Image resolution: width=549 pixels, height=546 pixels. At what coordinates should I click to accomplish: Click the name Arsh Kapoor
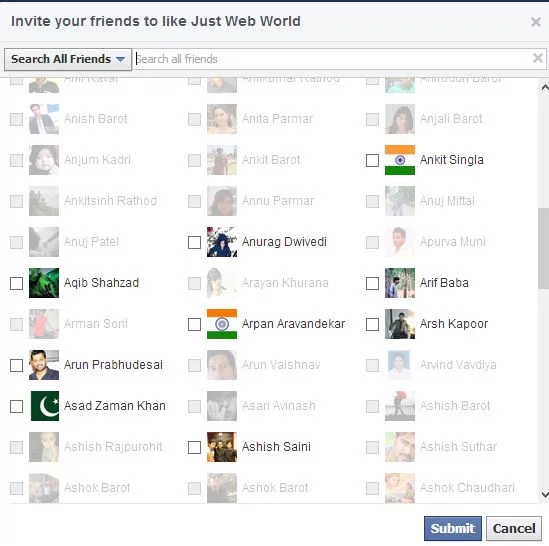pos(454,324)
